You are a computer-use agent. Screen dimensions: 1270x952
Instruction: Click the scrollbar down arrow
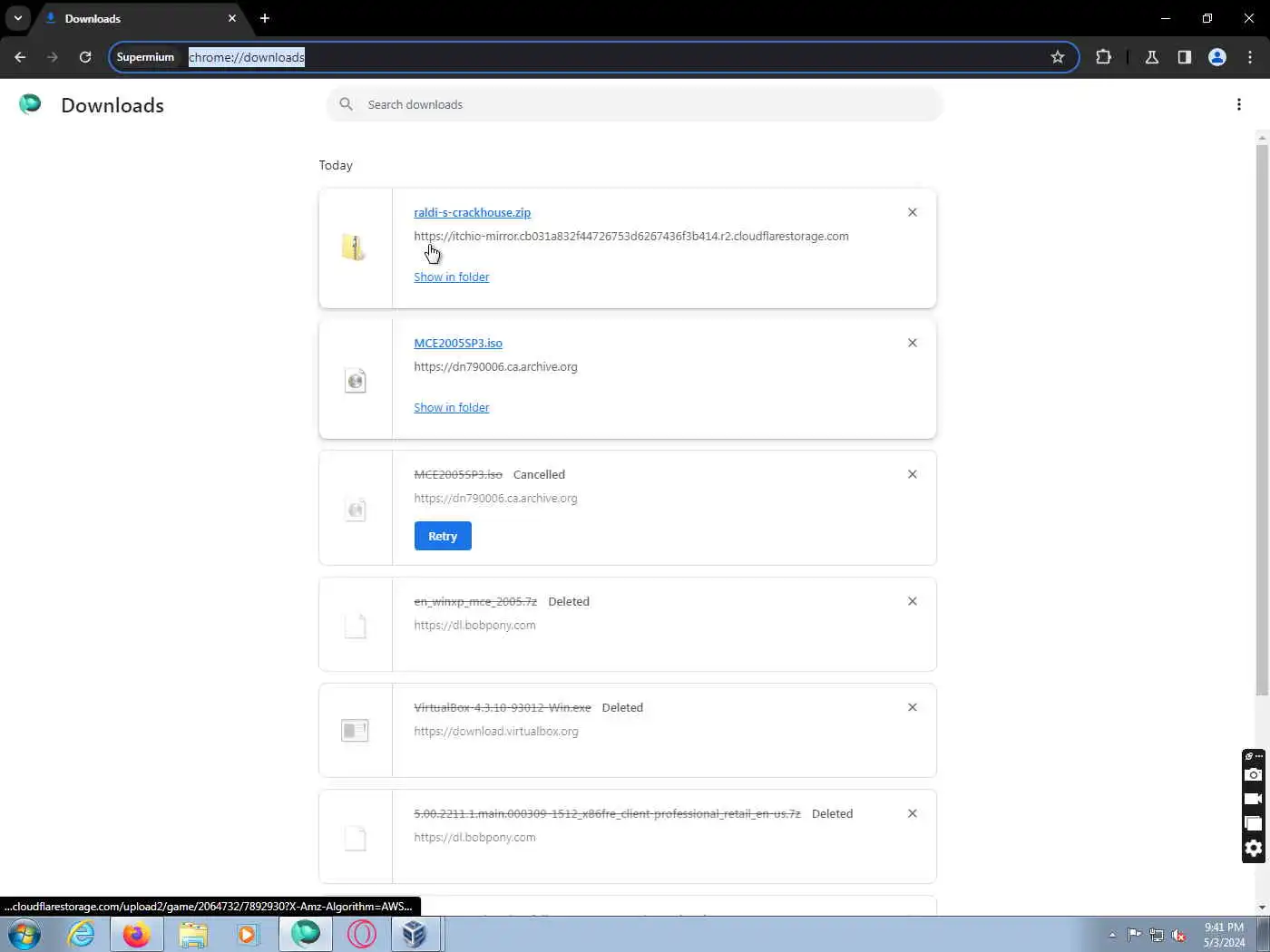(1262, 907)
